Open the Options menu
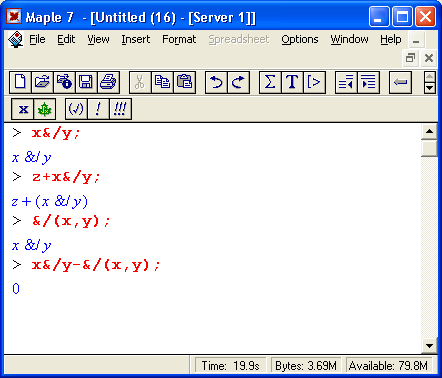This screenshot has height=378, width=442. [300, 39]
